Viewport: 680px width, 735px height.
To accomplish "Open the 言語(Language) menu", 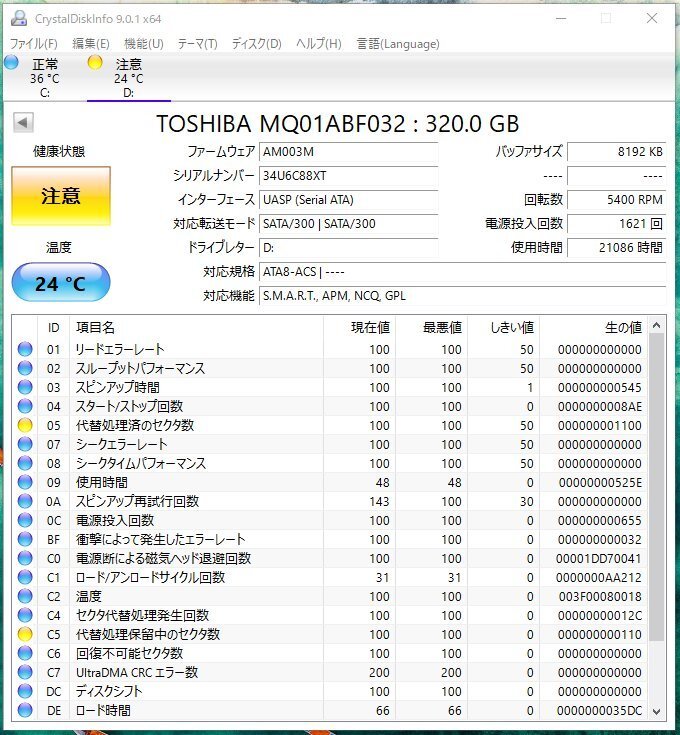I will pos(398,44).
